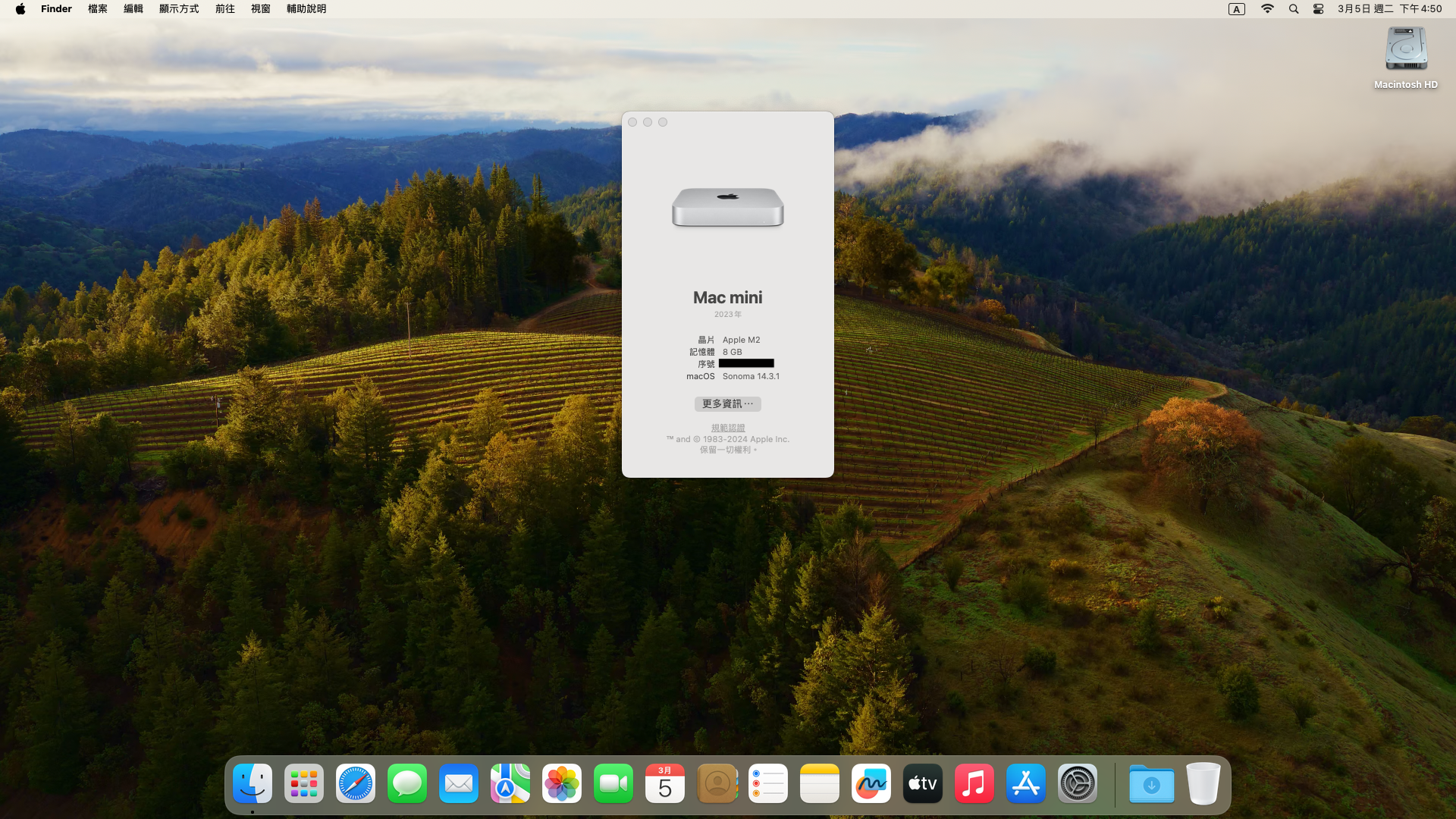
Task: Click the Apple M2 chip value
Action: (741, 340)
